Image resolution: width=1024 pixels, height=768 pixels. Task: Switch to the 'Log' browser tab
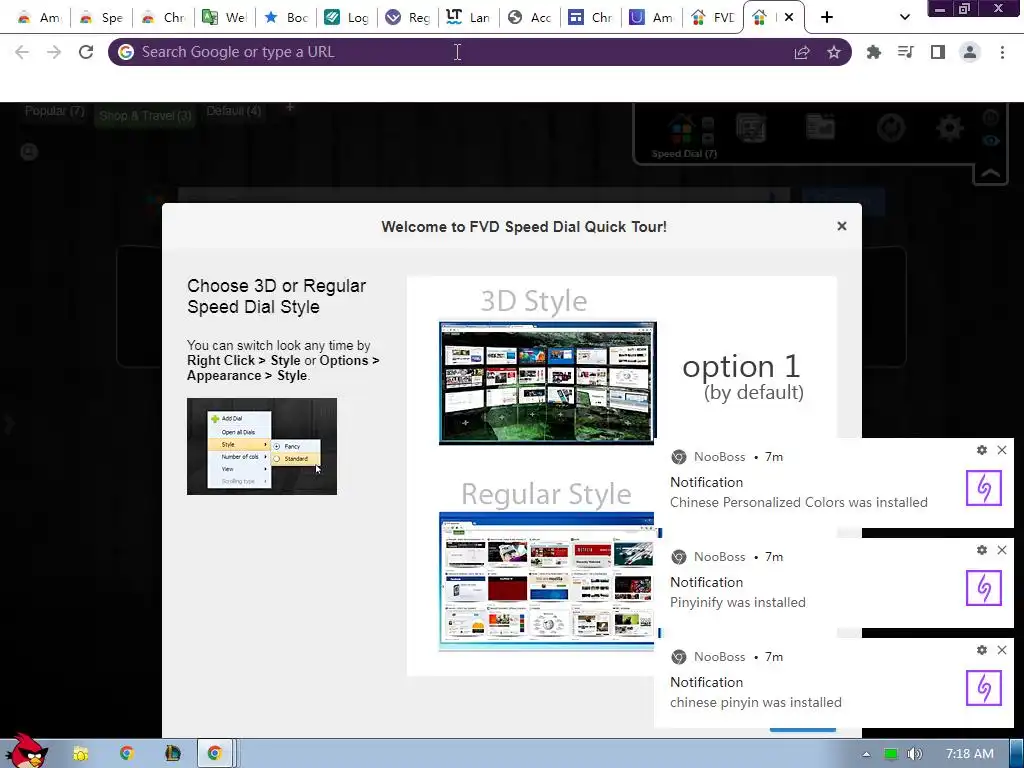coord(347,18)
